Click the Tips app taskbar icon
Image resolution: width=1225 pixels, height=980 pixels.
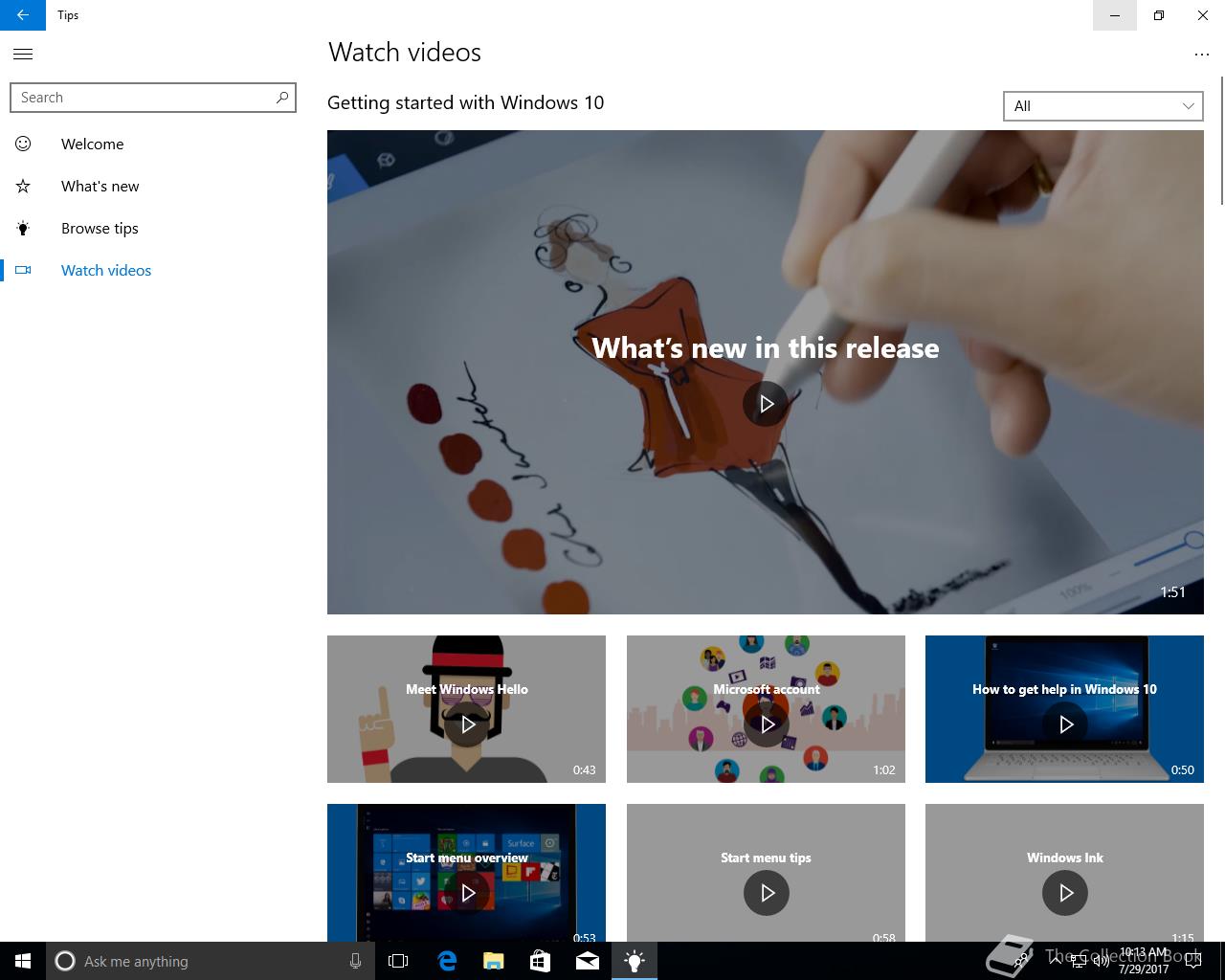635,961
